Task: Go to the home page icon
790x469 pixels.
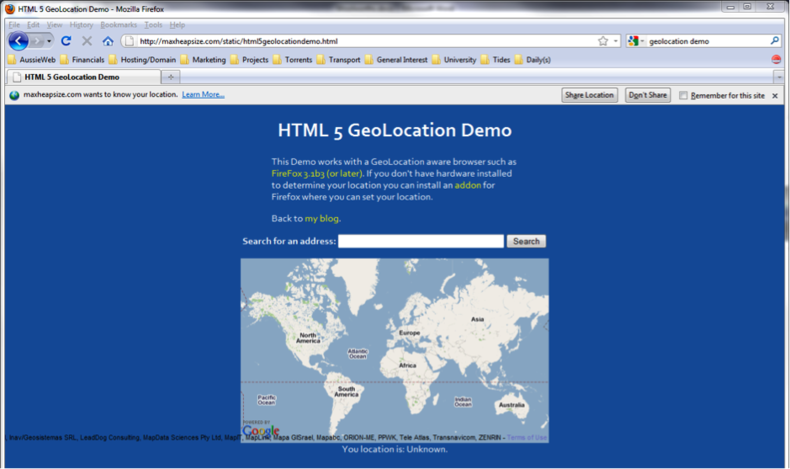Action: click(x=108, y=41)
